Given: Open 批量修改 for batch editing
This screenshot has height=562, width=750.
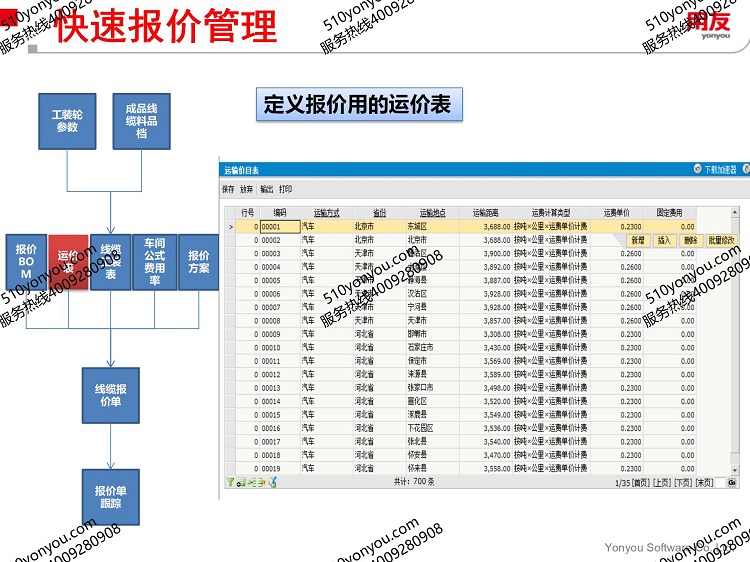Looking at the screenshot, I should pos(722,240).
